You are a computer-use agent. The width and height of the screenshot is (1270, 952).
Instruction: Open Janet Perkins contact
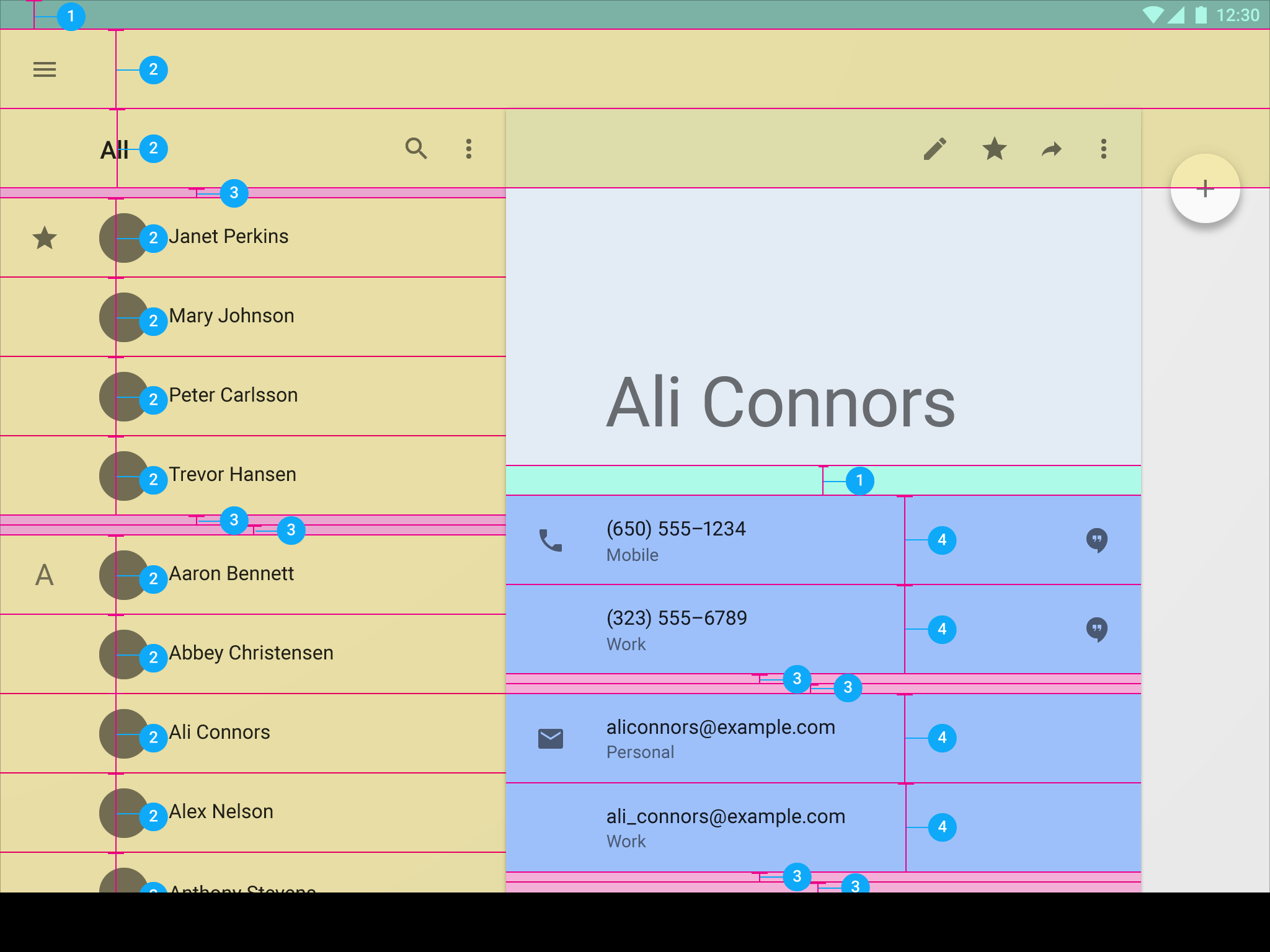pos(253,238)
